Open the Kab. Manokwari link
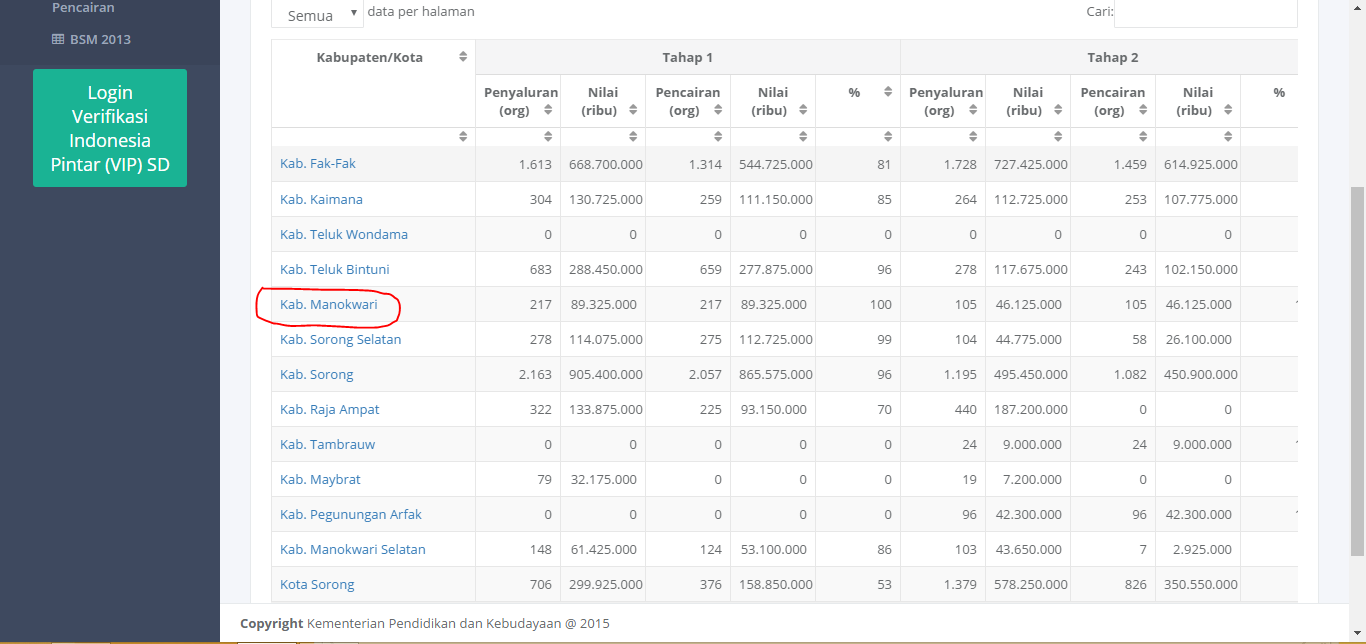 click(x=329, y=304)
